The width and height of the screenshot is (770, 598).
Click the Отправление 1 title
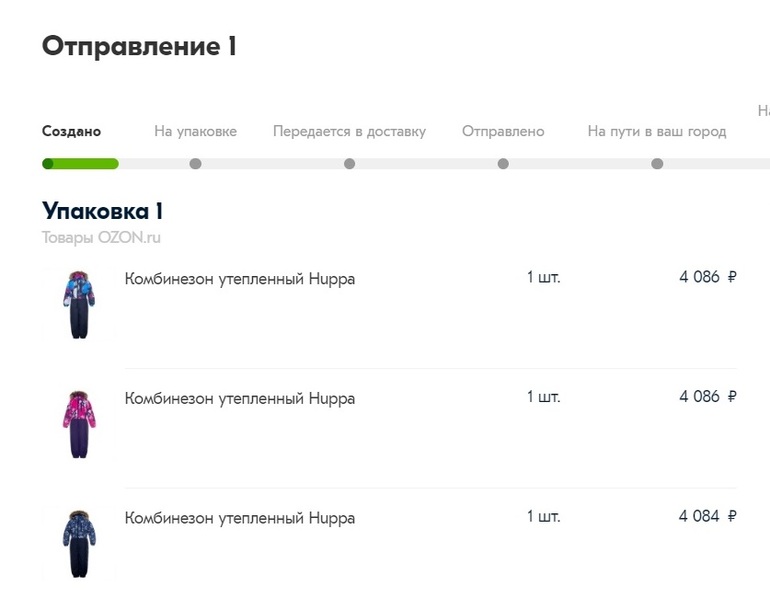(139, 46)
